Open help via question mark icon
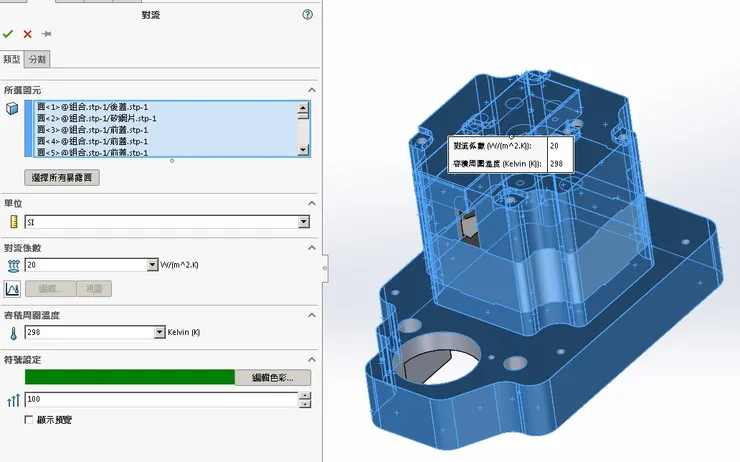 307,15
